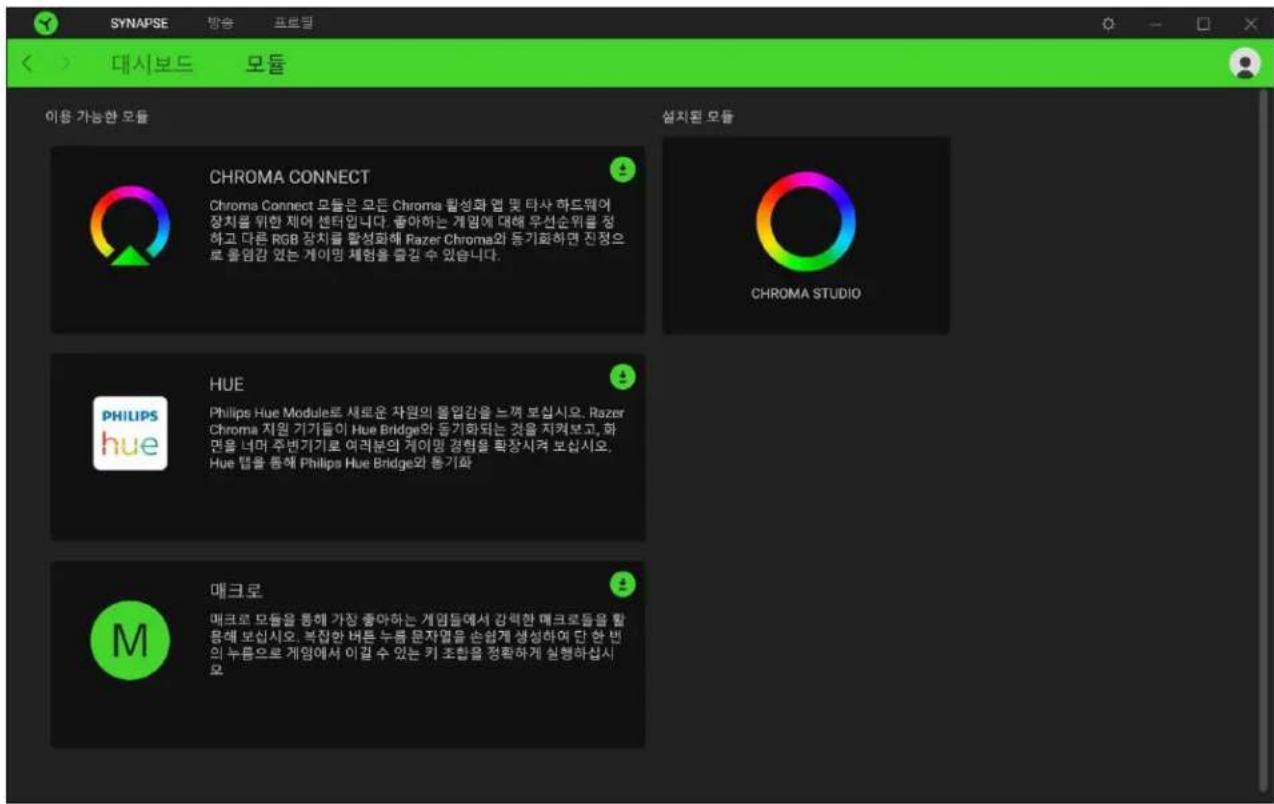The width and height of the screenshot is (1274, 804).
Task: Go back with the left arrow
Action: (28, 65)
